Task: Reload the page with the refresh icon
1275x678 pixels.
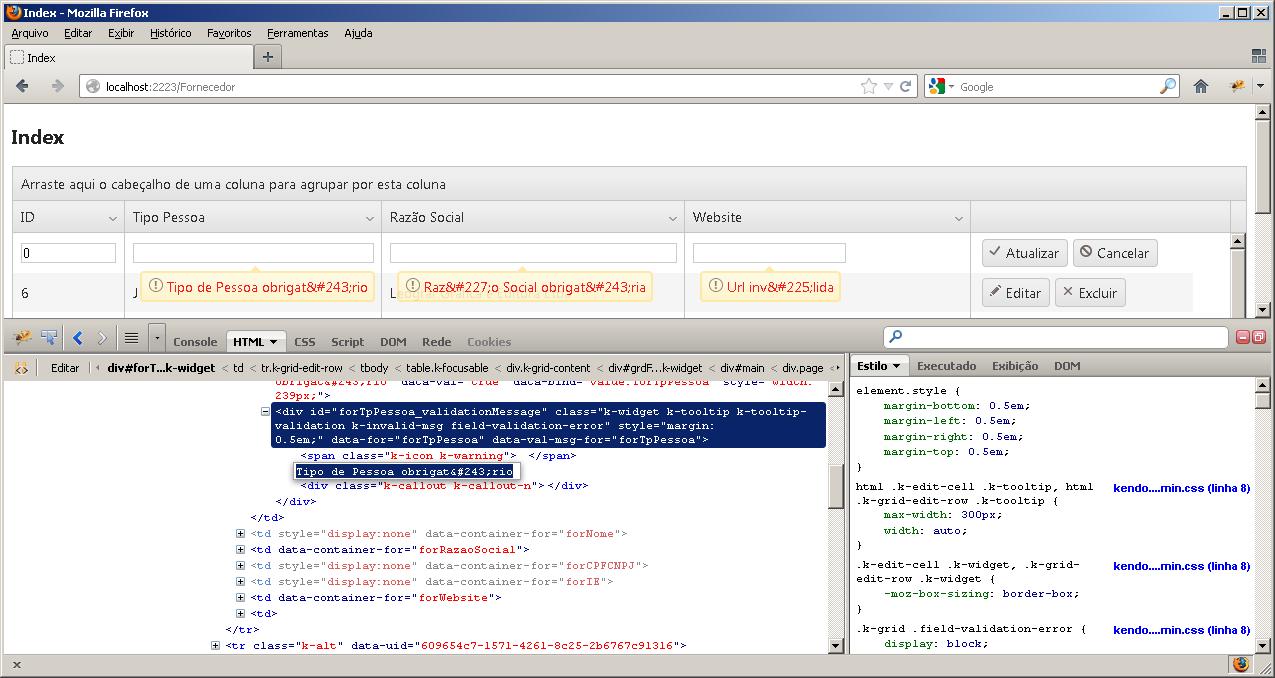Action: pyautogui.click(x=906, y=87)
